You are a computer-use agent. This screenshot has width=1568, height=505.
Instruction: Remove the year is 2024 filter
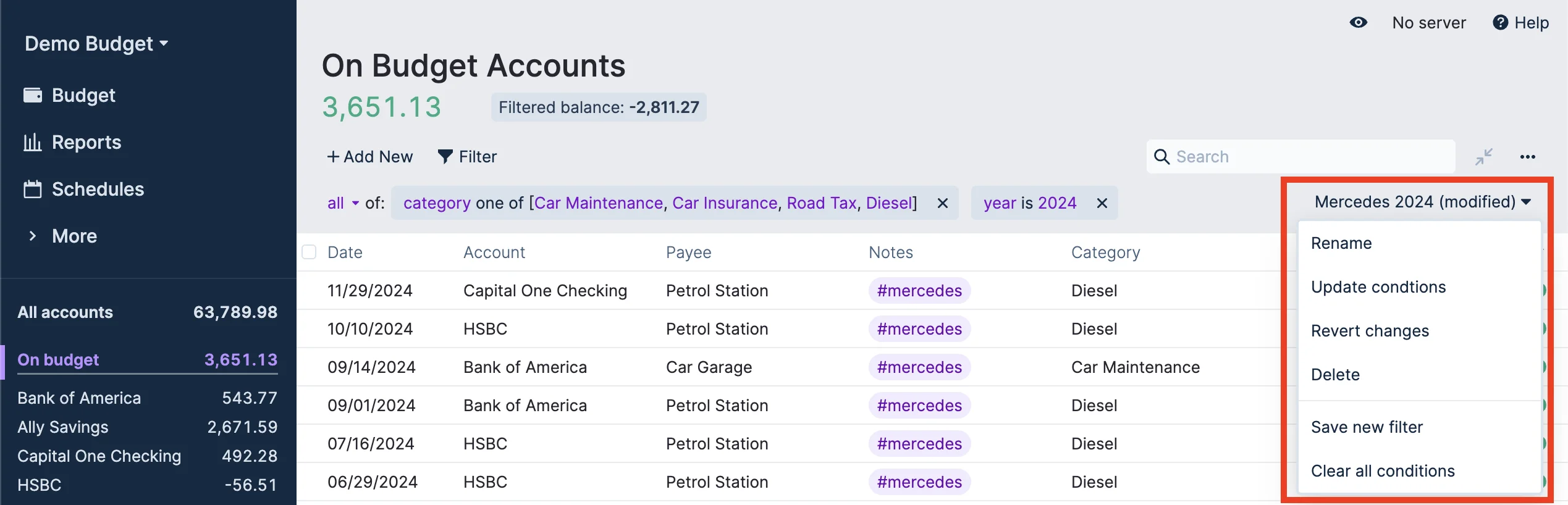click(1102, 203)
